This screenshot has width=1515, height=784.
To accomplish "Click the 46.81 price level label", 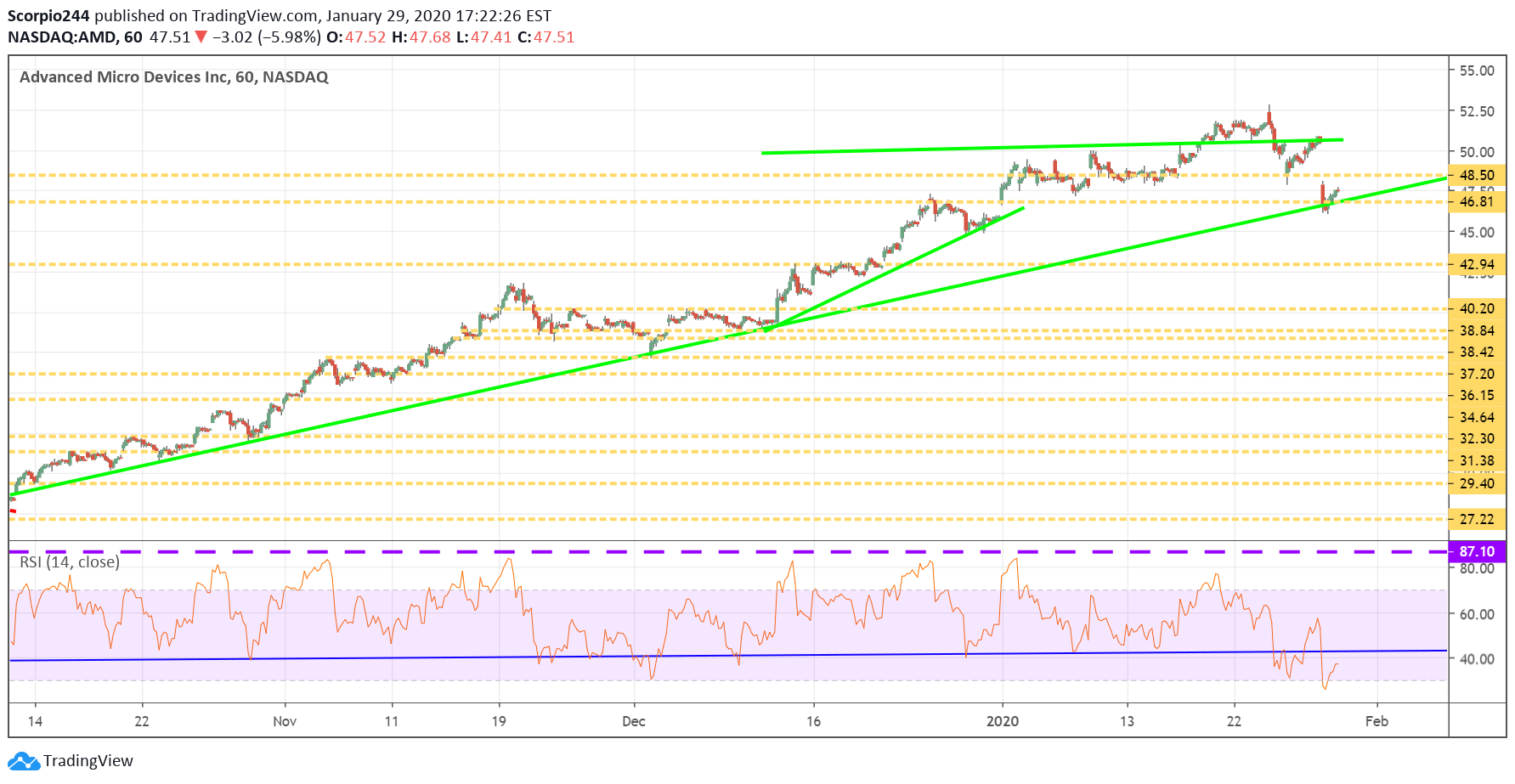I will point(1477,201).
